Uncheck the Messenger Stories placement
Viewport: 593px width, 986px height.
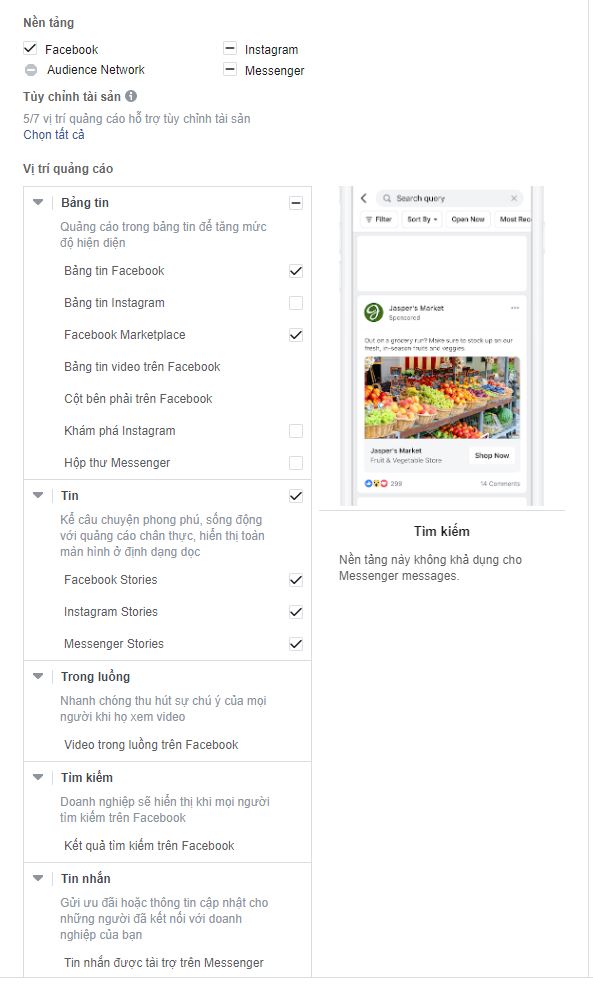pyautogui.click(x=296, y=644)
